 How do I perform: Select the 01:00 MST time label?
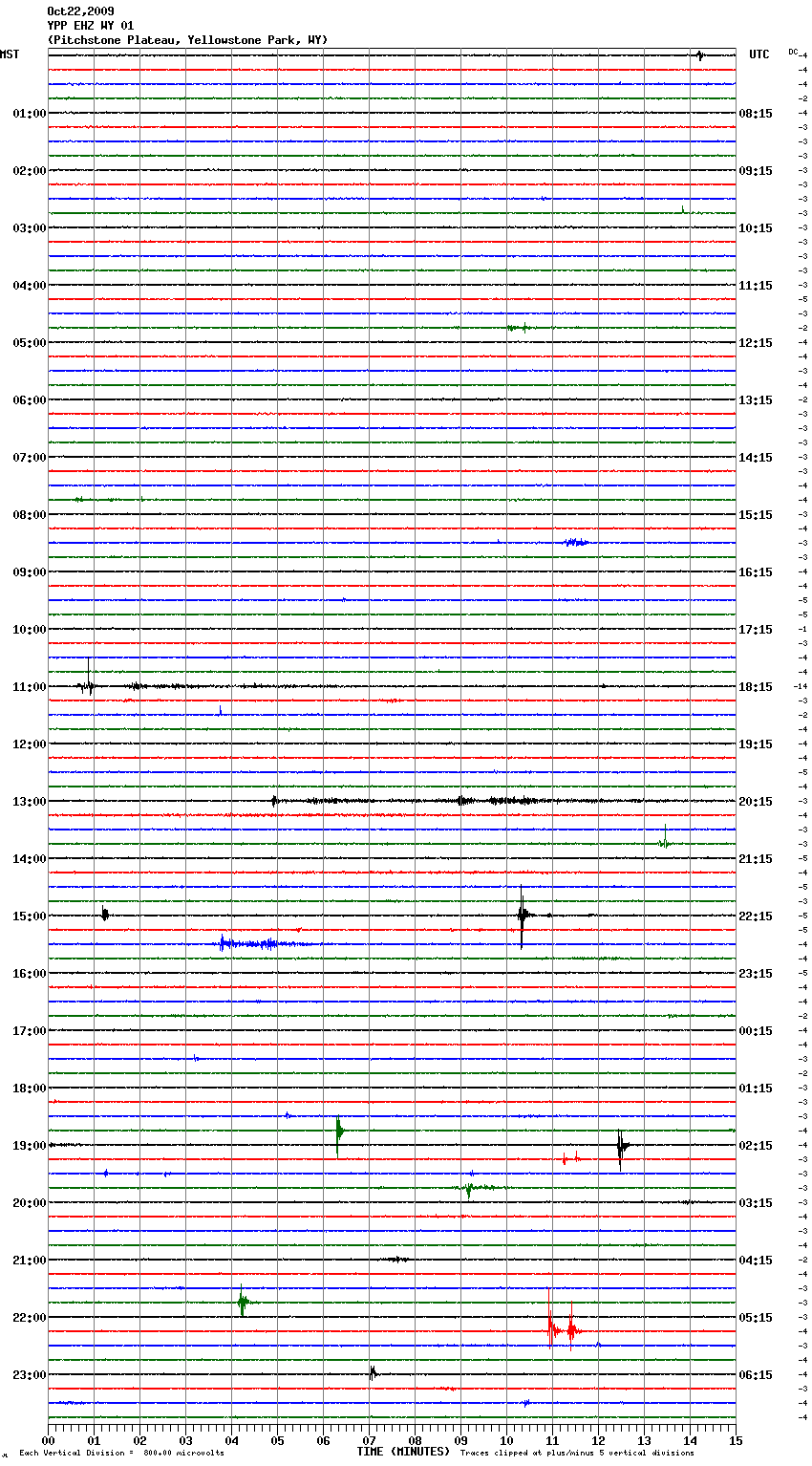[x=30, y=114]
